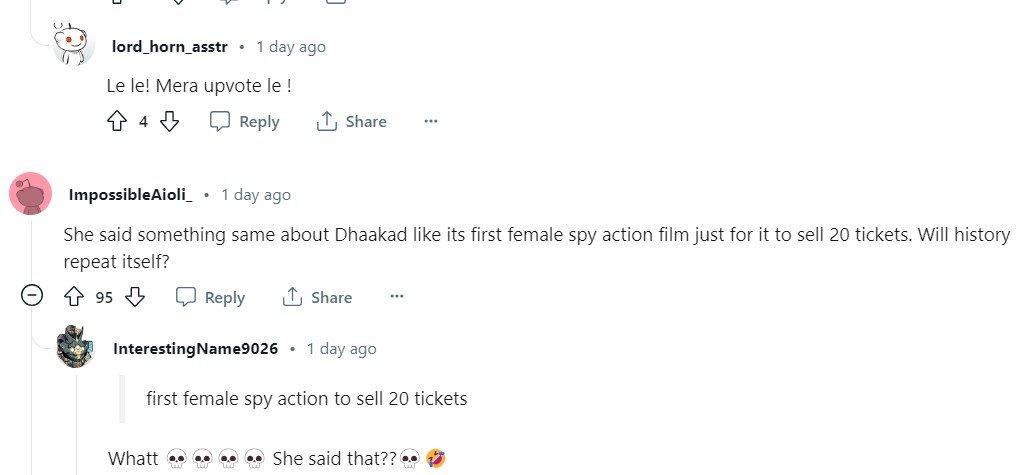Share ImpossibleAioli_'s comment
The height and width of the screenshot is (475, 1026).
[317, 297]
